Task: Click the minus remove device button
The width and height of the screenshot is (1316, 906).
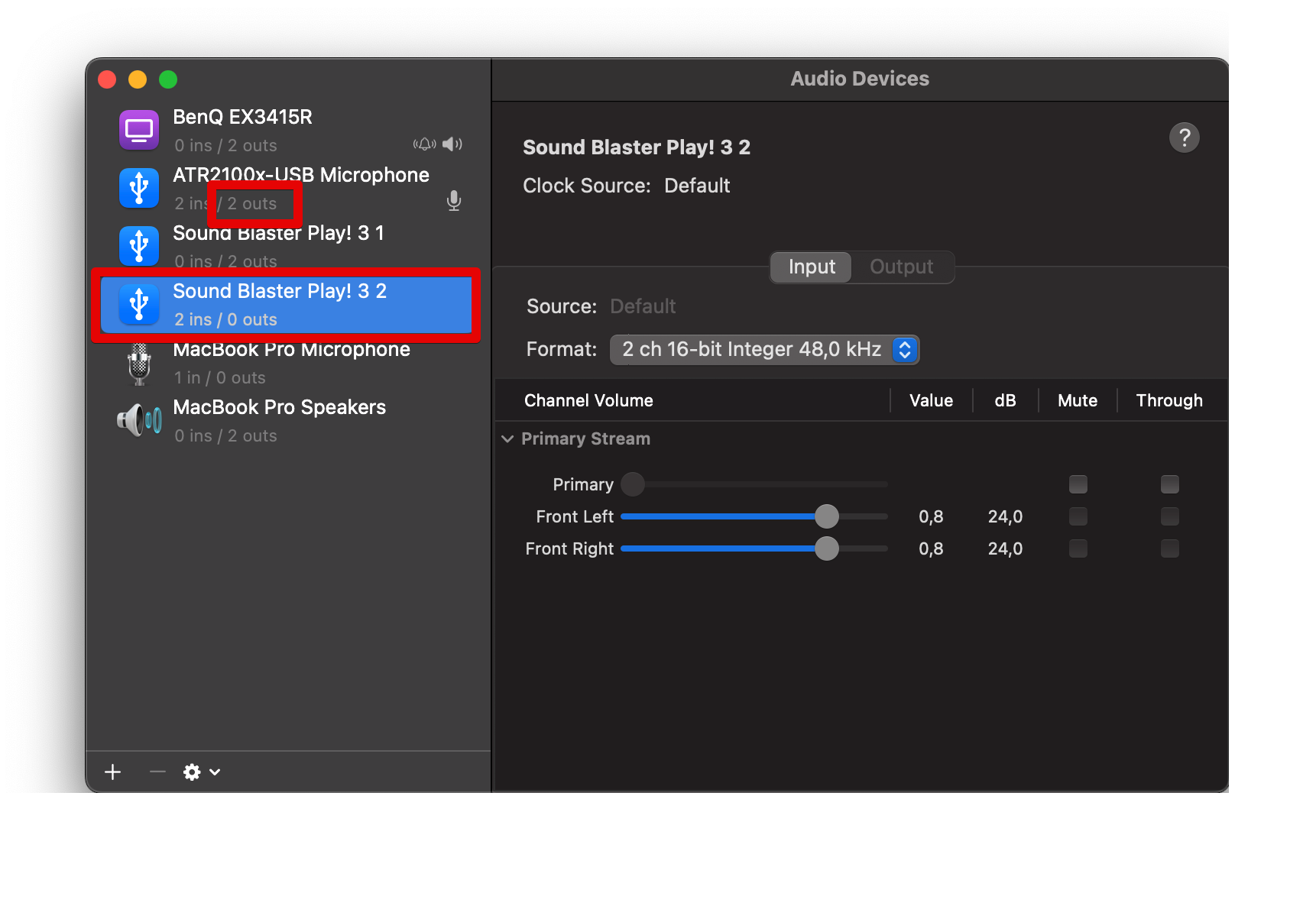Action: pyautogui.click(x=157, y=772)
